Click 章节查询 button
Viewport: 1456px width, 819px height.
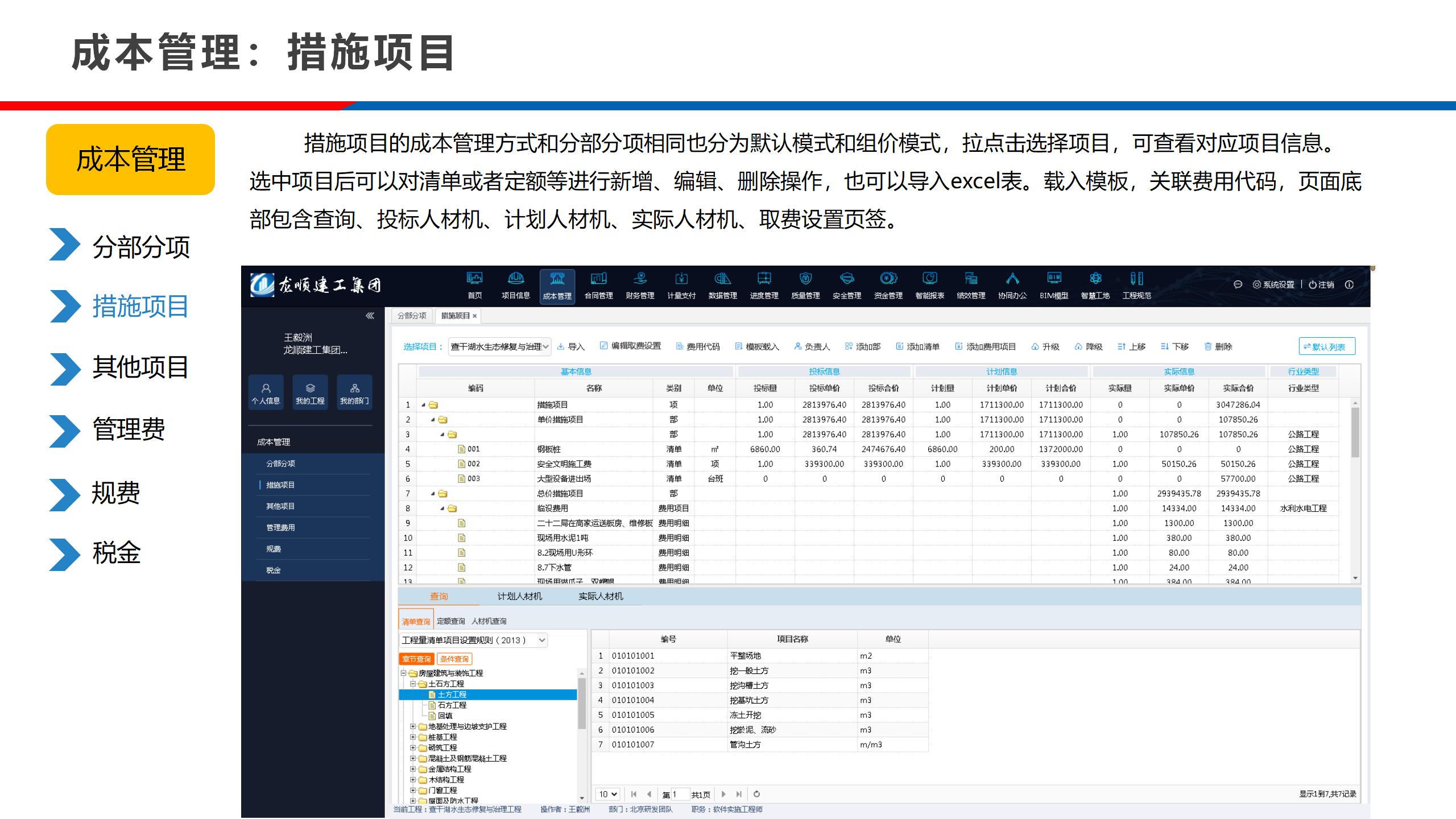coord(416,659)
